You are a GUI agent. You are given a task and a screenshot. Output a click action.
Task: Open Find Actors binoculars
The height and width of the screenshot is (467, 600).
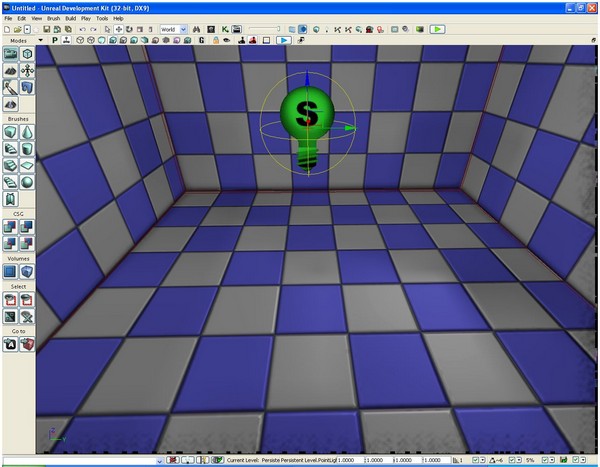[196, 29]
